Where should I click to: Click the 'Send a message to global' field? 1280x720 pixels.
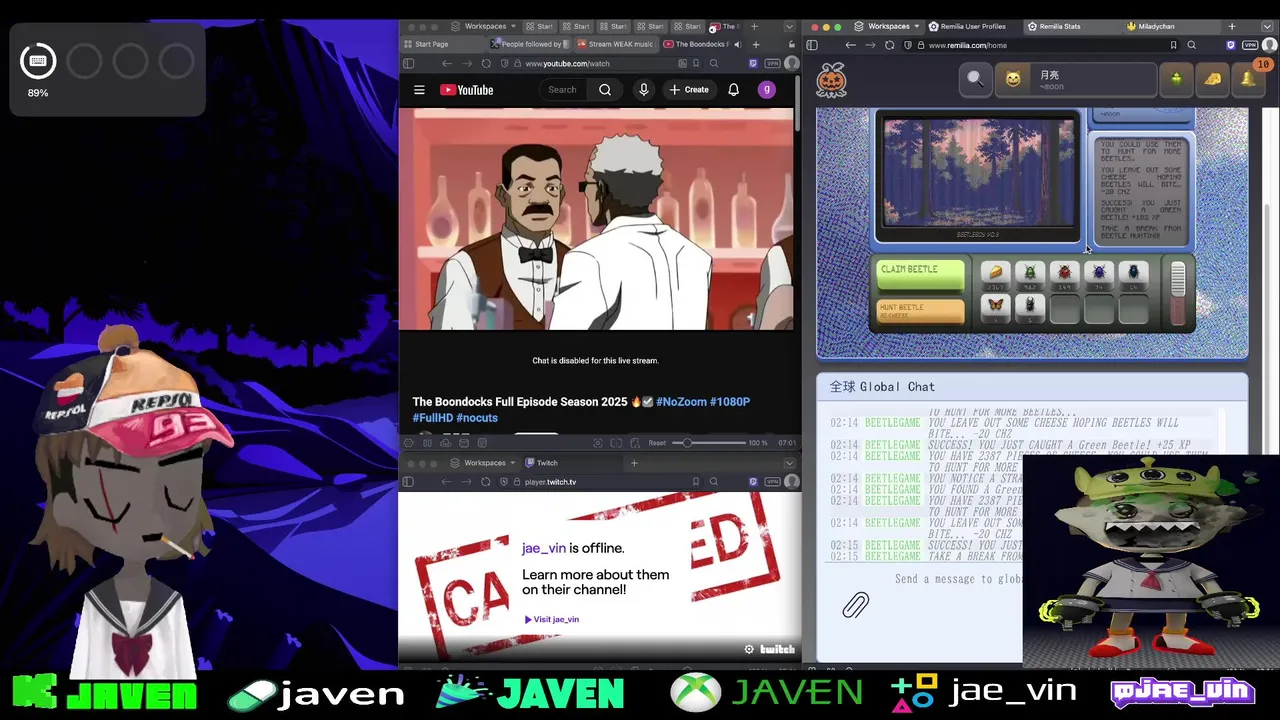click(958, 579)
